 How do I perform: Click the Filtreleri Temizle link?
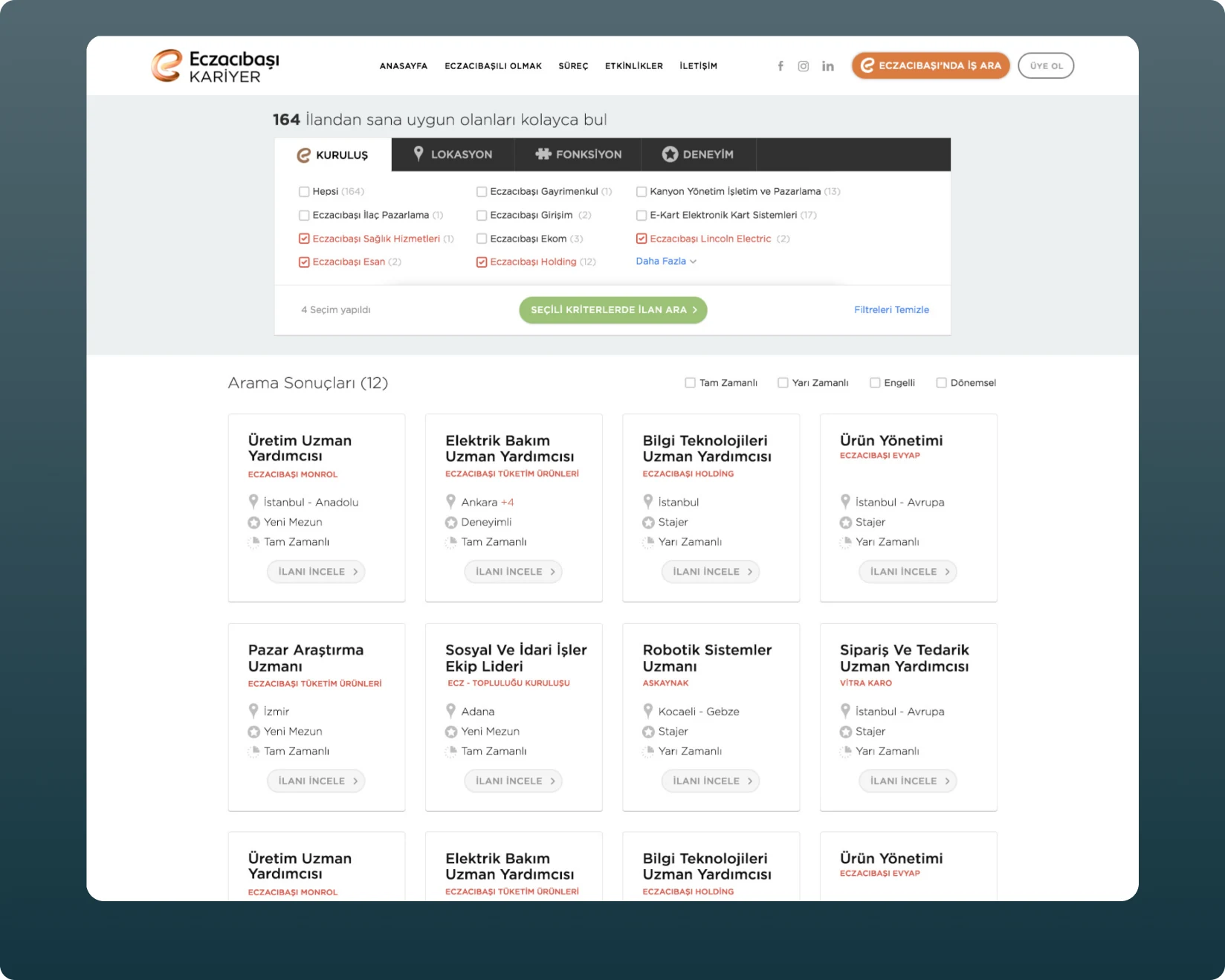(x=891, y=310)
